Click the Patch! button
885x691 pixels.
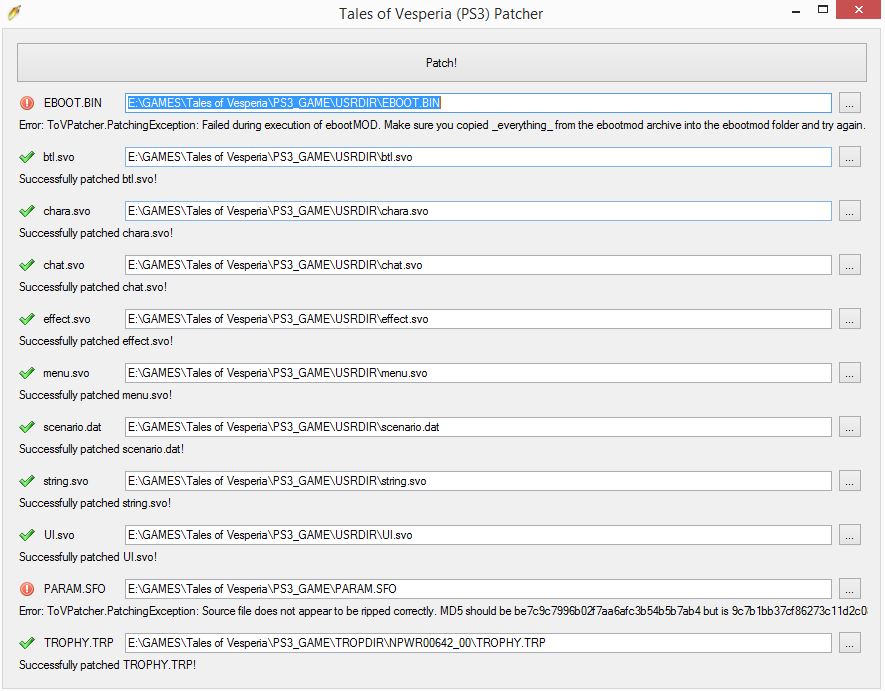[x=441, y=63]
